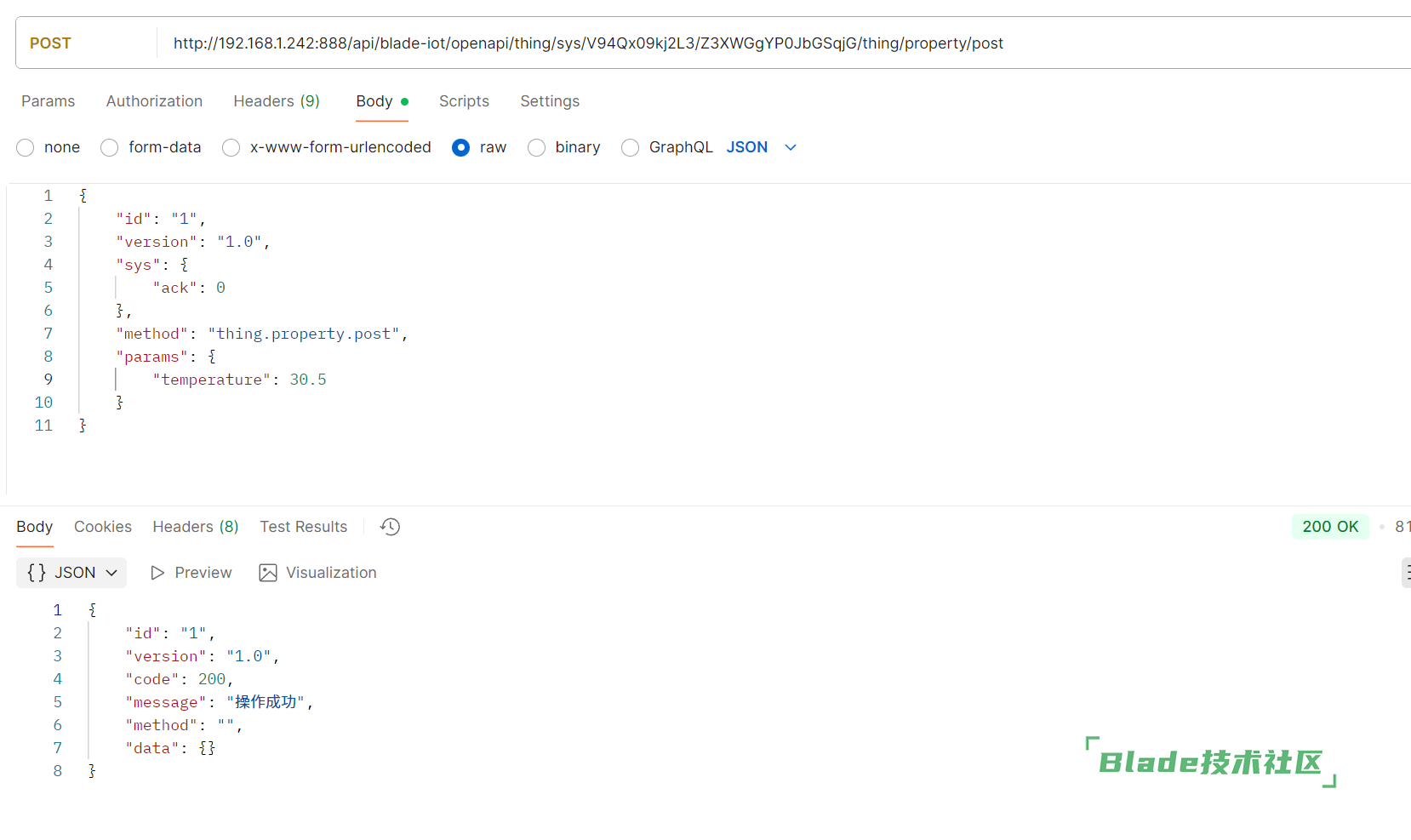Switch to the Params tab
Screen dimensions: 1411x840
click(x=48, y=101)
